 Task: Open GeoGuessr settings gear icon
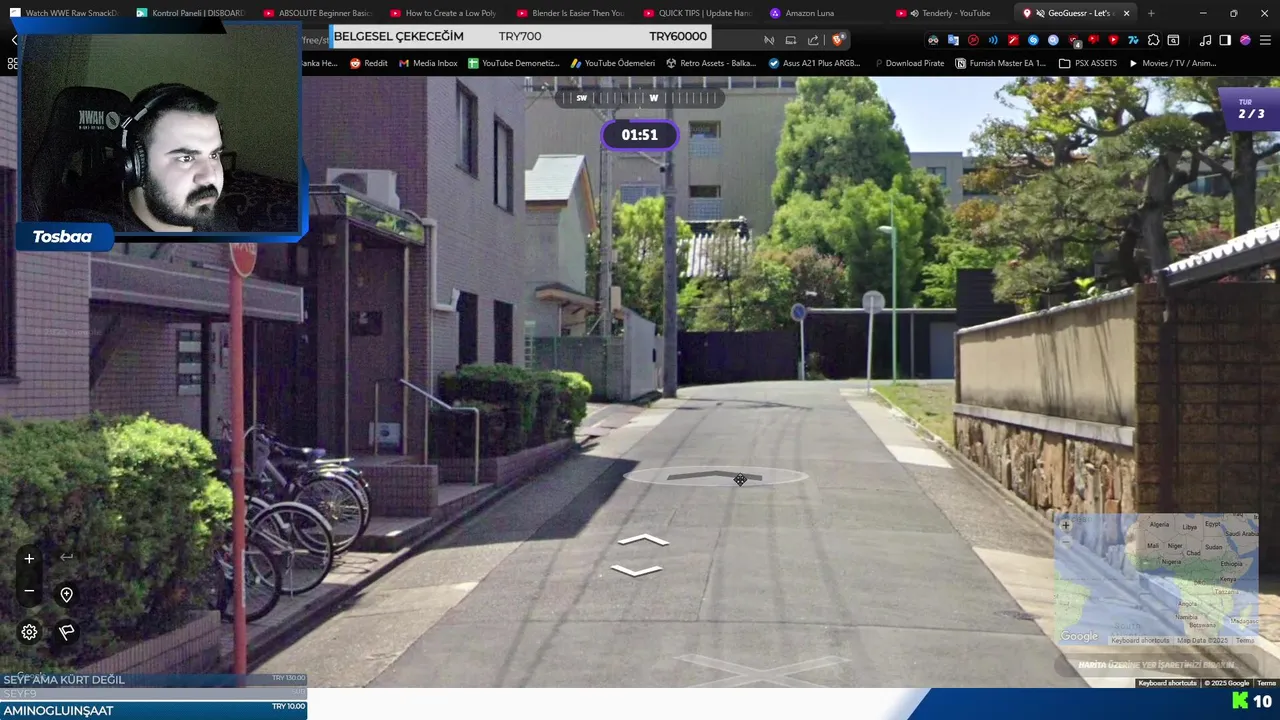pyautogui.click(x=29, y=632)
